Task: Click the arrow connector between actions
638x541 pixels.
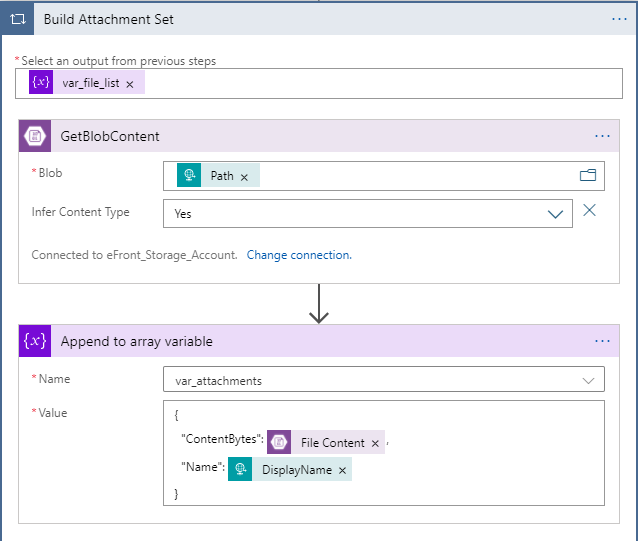Action: tap(319, 303)
